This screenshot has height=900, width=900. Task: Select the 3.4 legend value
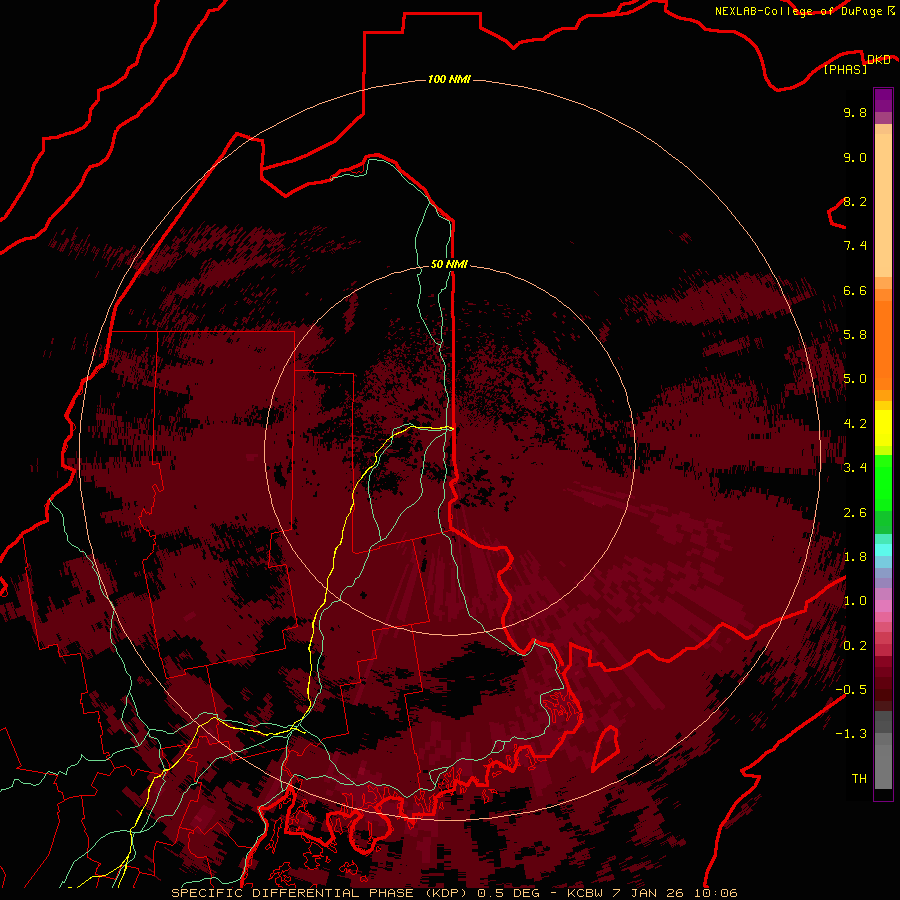click(x=855, y=468)
